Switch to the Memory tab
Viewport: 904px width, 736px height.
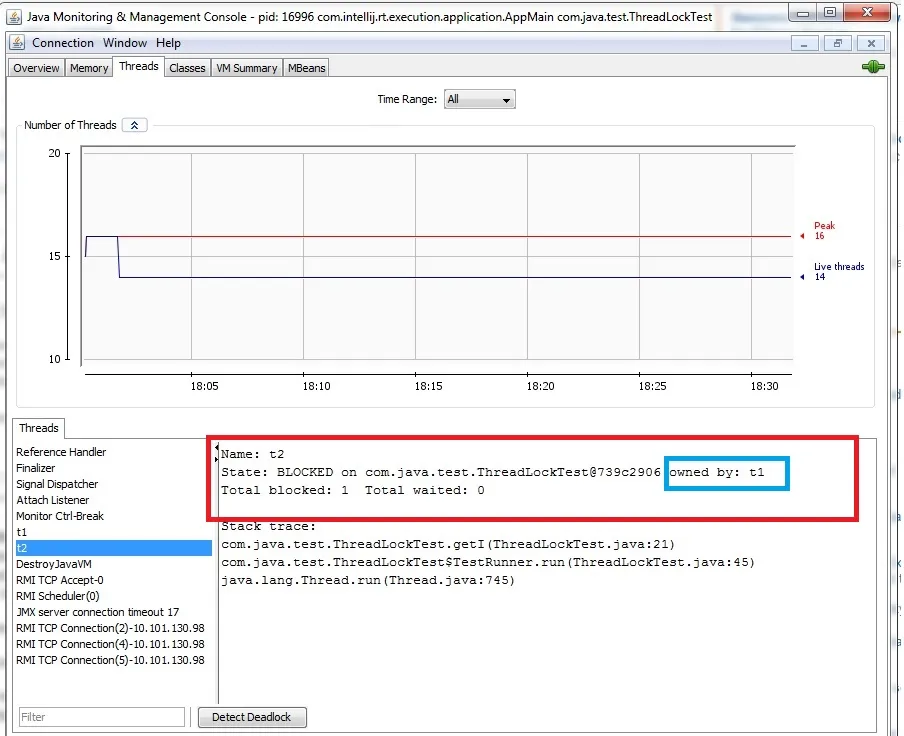coord(89,68)
